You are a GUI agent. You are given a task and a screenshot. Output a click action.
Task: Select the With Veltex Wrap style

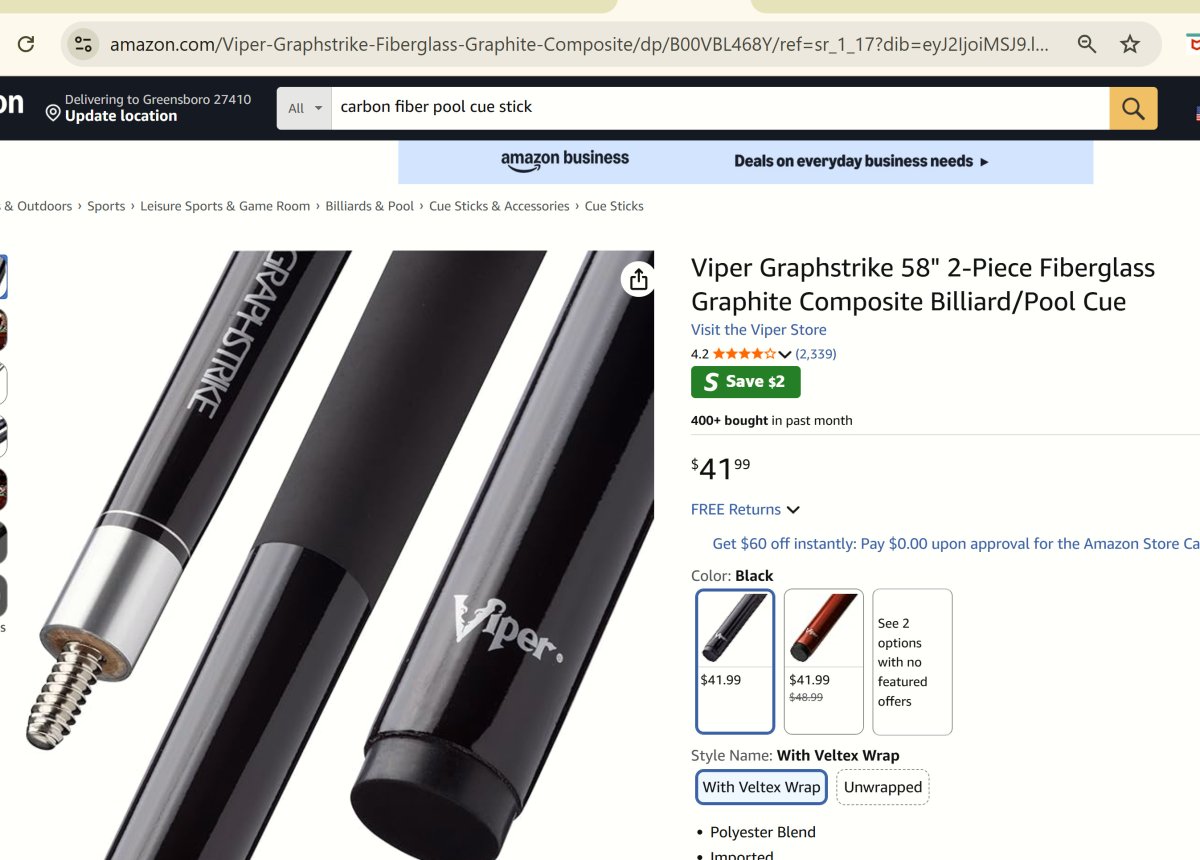(x=761, y=787)
